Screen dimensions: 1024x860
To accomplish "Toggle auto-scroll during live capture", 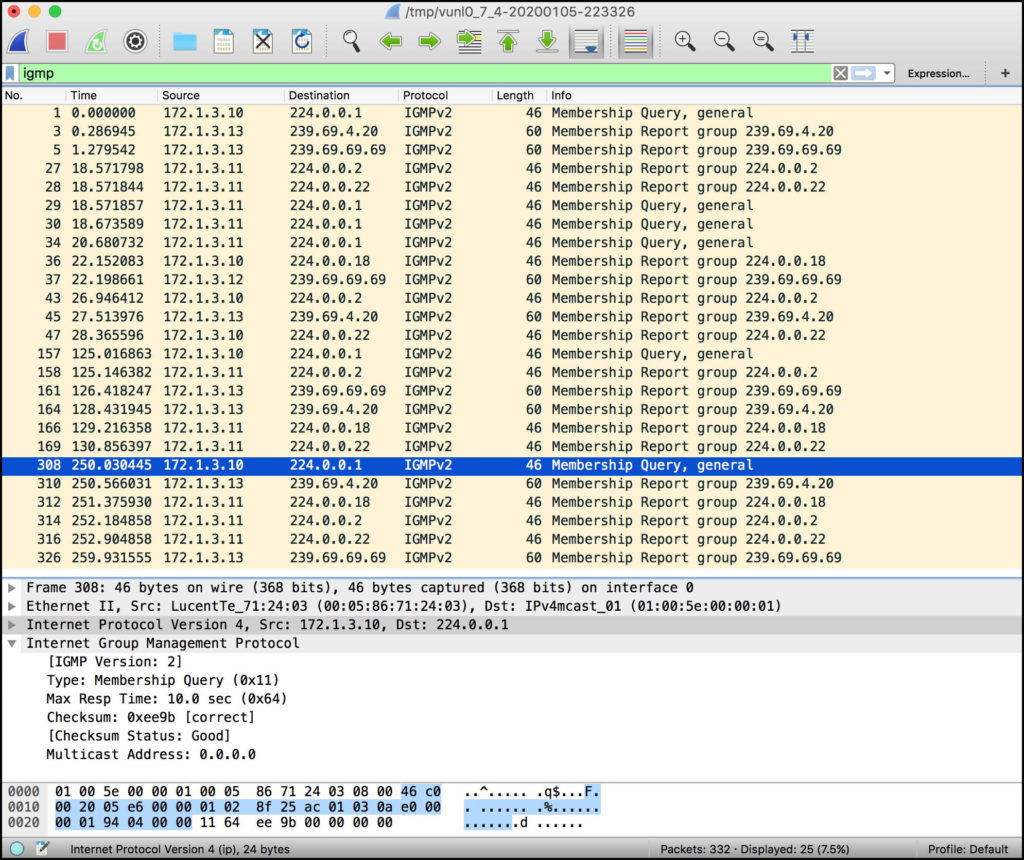I will 584,41.
